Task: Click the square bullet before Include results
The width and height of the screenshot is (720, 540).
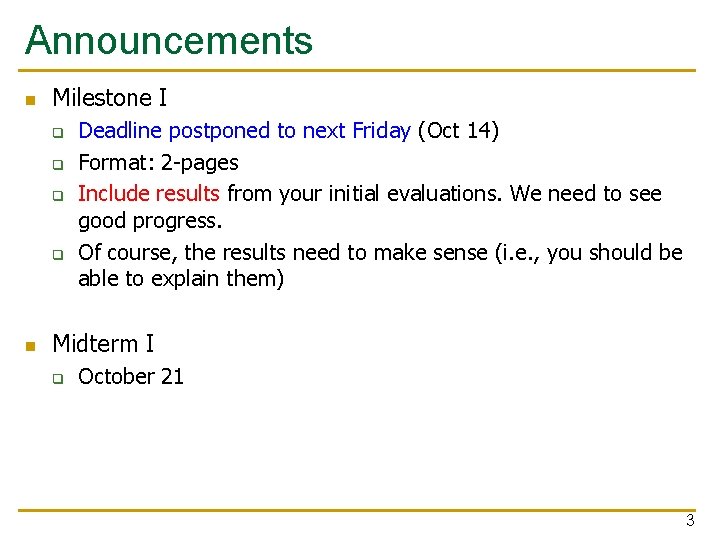Action: point(58,196)
